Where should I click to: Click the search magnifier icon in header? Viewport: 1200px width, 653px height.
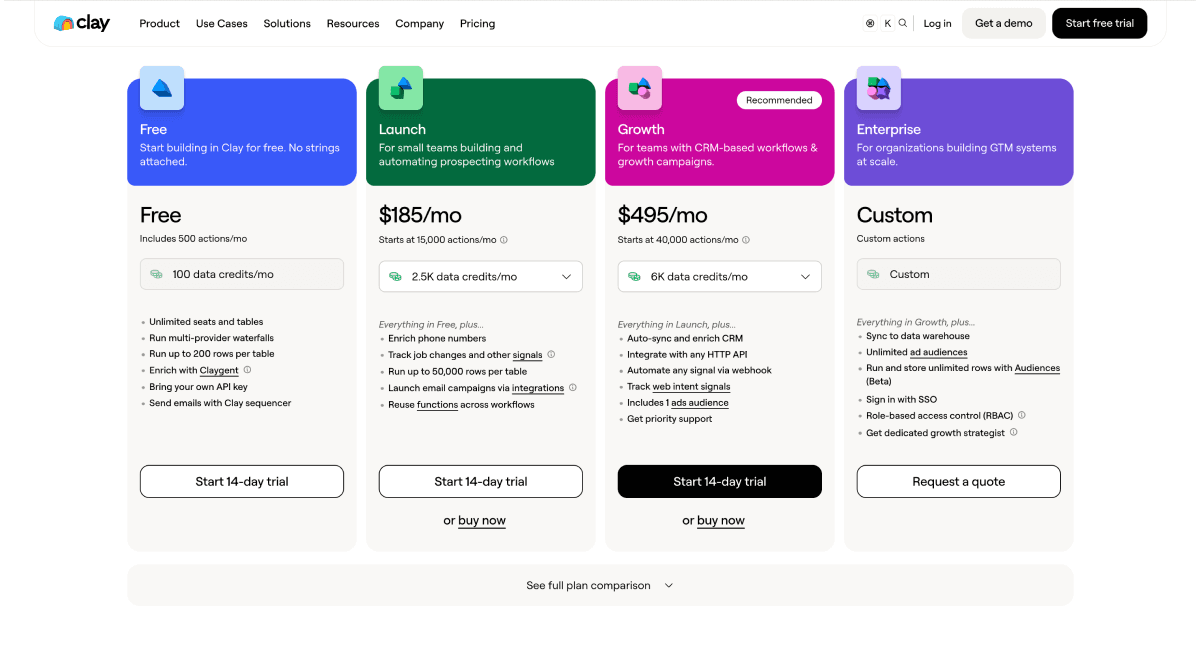pos(903,23)
